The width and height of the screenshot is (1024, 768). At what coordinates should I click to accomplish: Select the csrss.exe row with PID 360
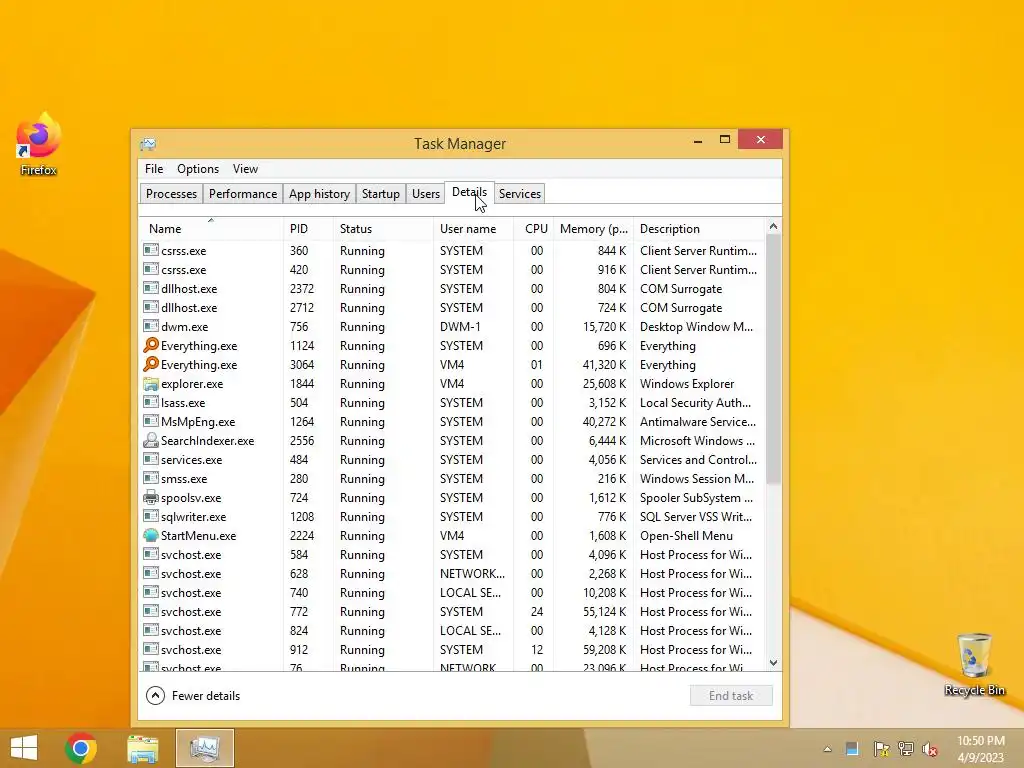452,251
